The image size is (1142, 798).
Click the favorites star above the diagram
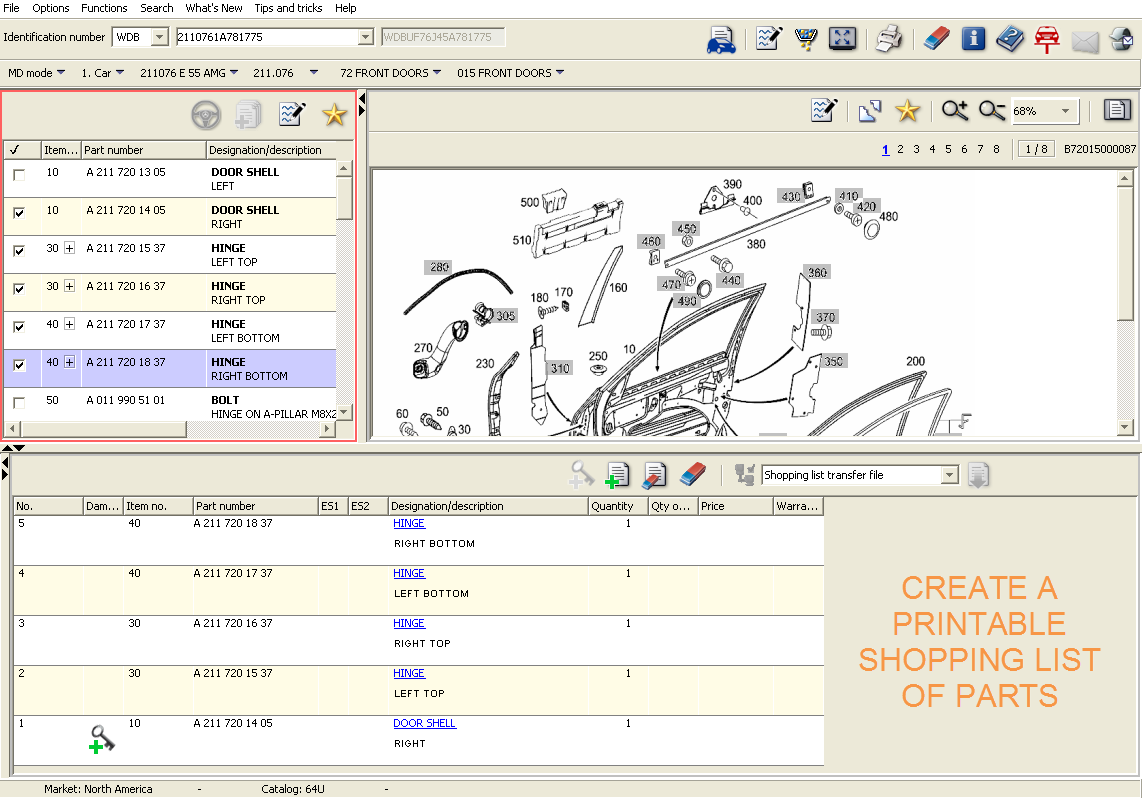(907, 110)
